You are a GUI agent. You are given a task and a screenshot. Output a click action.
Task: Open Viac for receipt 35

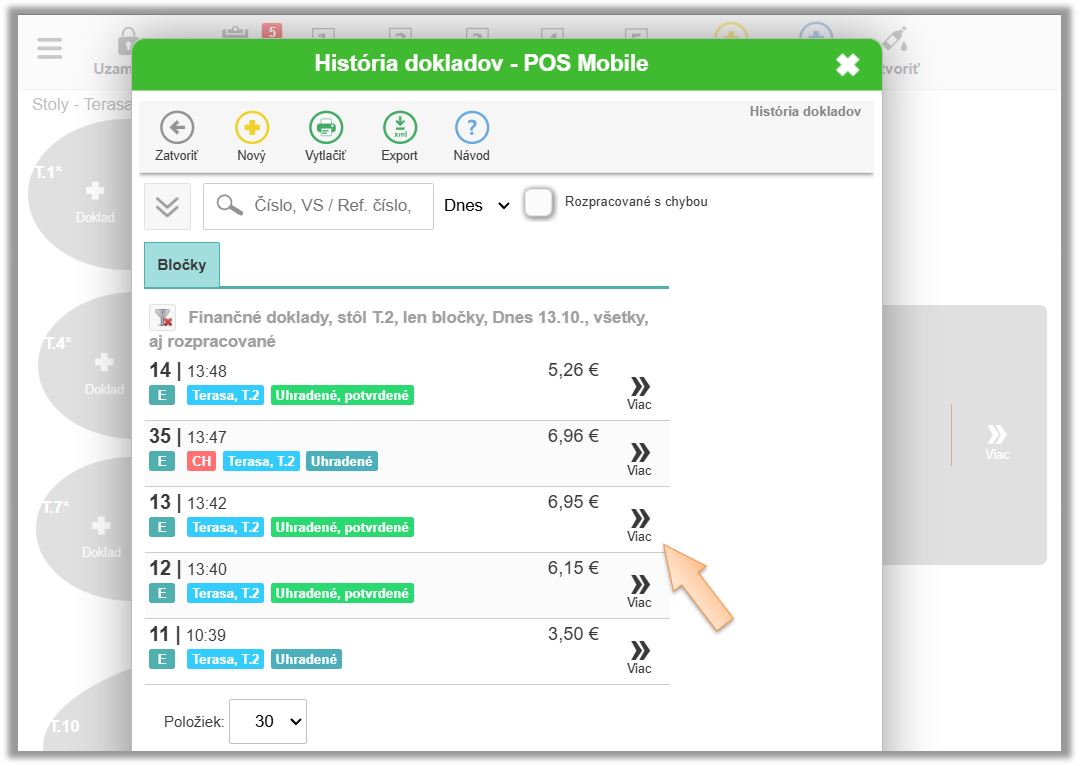click(x=639, y=458)
